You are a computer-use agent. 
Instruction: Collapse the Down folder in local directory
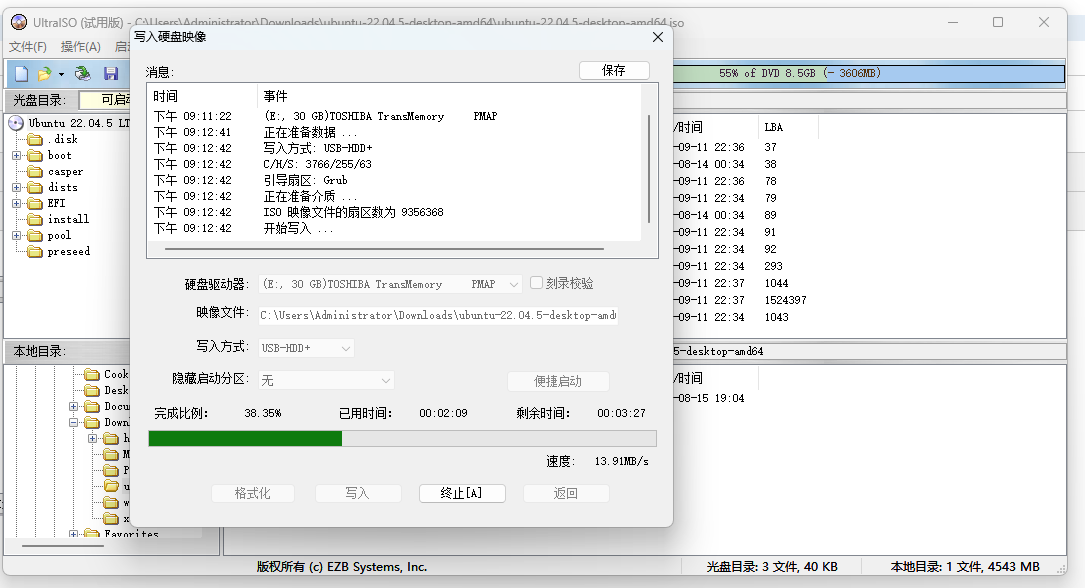(x=73, y=422)
